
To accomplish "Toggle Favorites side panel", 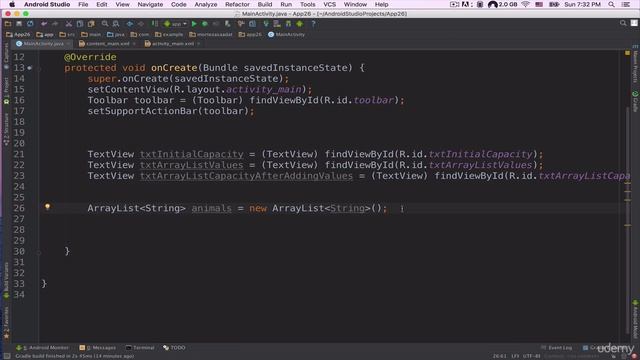I will click(6, 323).
